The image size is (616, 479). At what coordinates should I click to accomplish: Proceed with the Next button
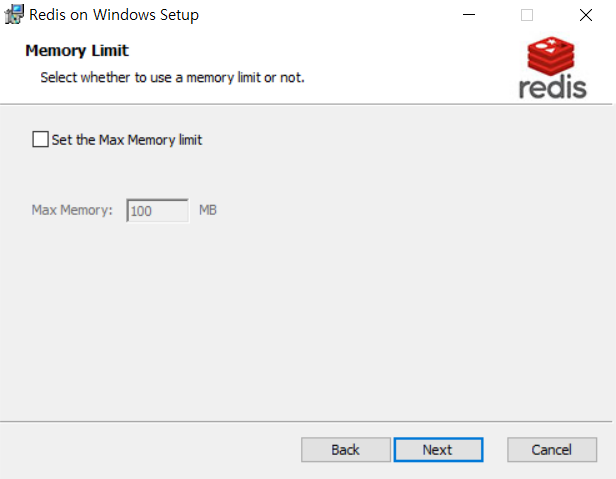[438, 450]
